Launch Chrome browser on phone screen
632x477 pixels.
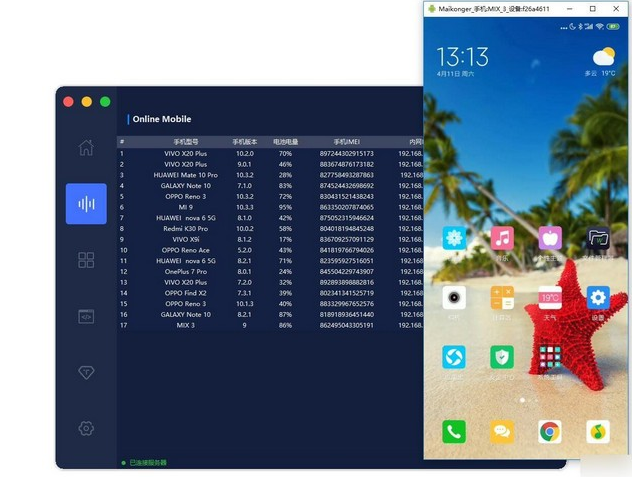click(550, 431)
